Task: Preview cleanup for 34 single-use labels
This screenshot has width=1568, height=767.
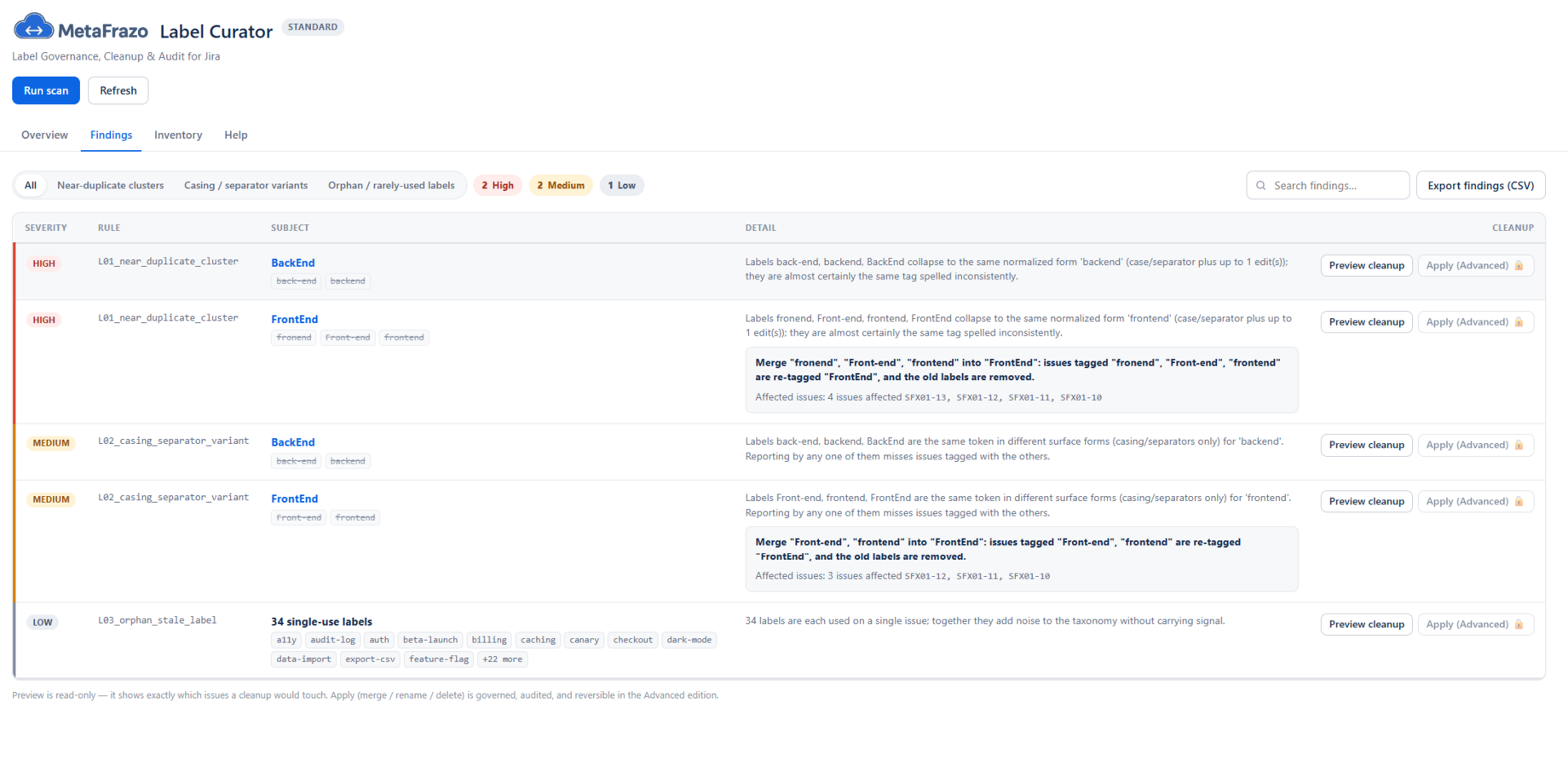Action: [x=1366, y=625]
